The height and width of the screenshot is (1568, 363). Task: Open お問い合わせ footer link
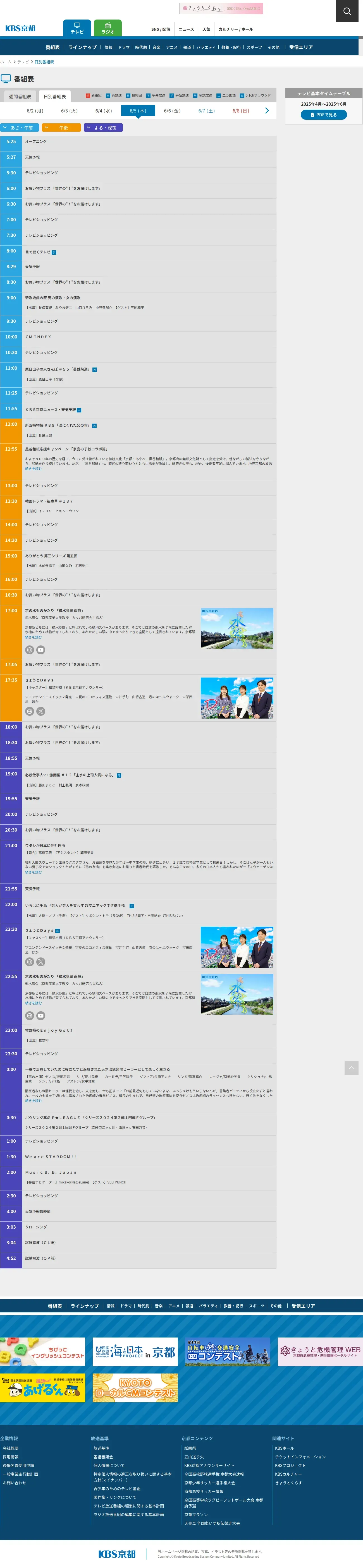(15, 1483)
